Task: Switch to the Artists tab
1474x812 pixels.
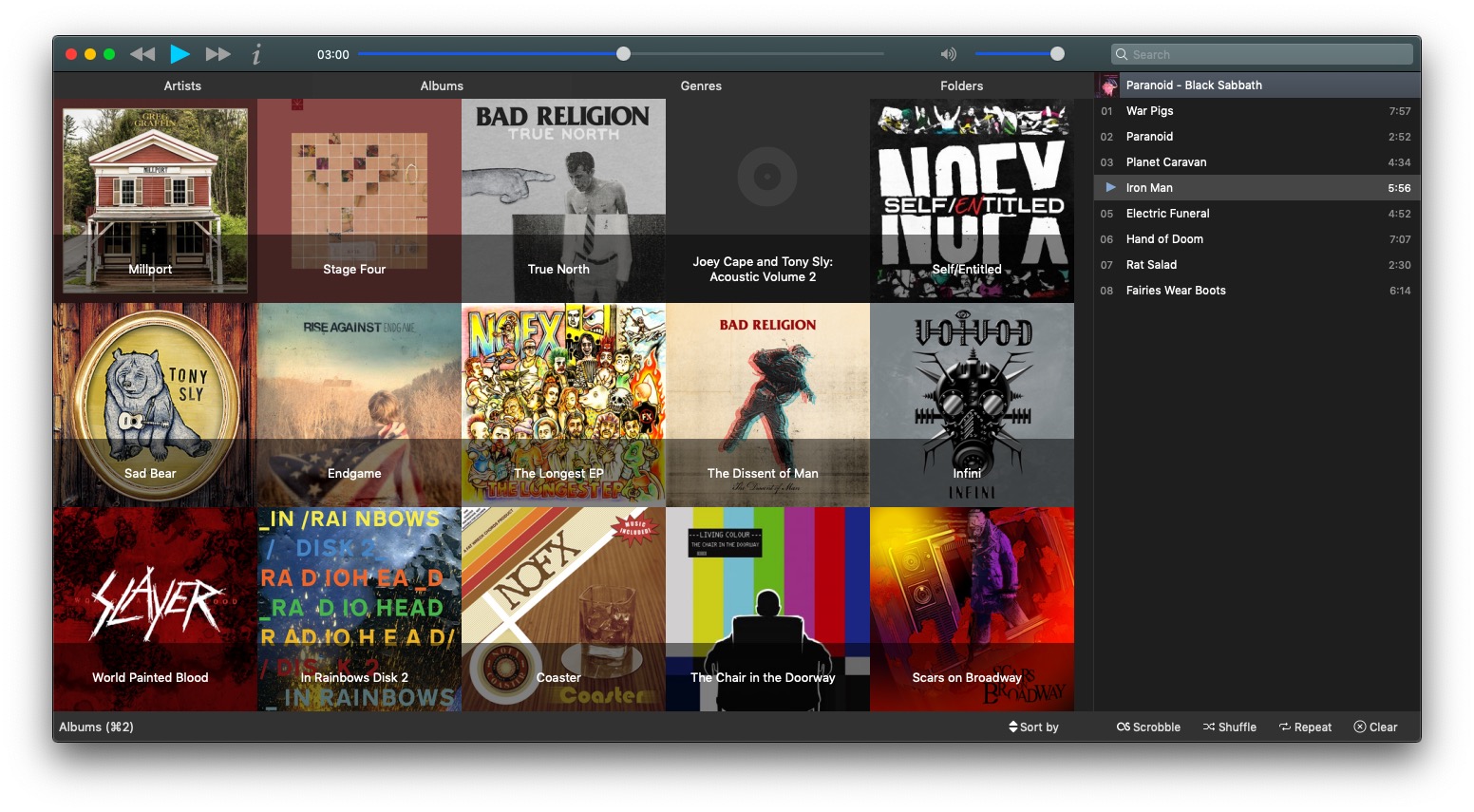Action: (182, 85)
